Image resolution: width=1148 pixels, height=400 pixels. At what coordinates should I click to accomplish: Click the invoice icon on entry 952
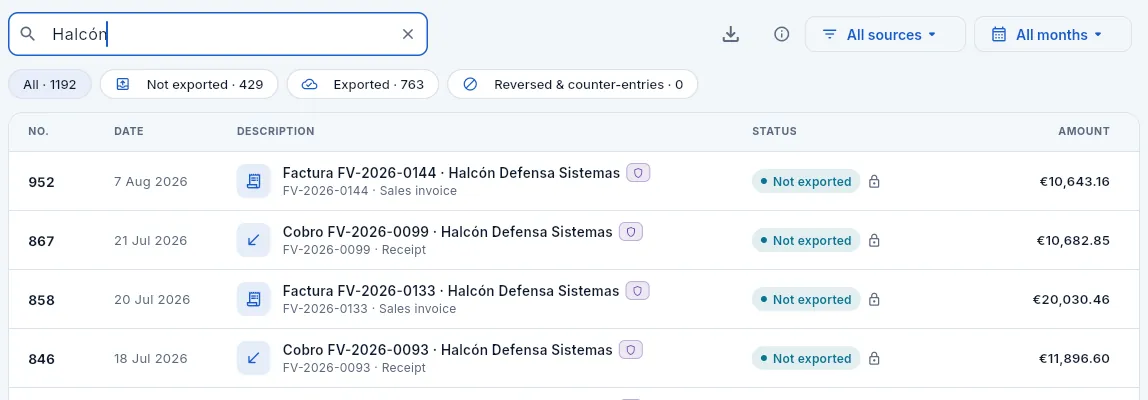(x=253, y=181)
